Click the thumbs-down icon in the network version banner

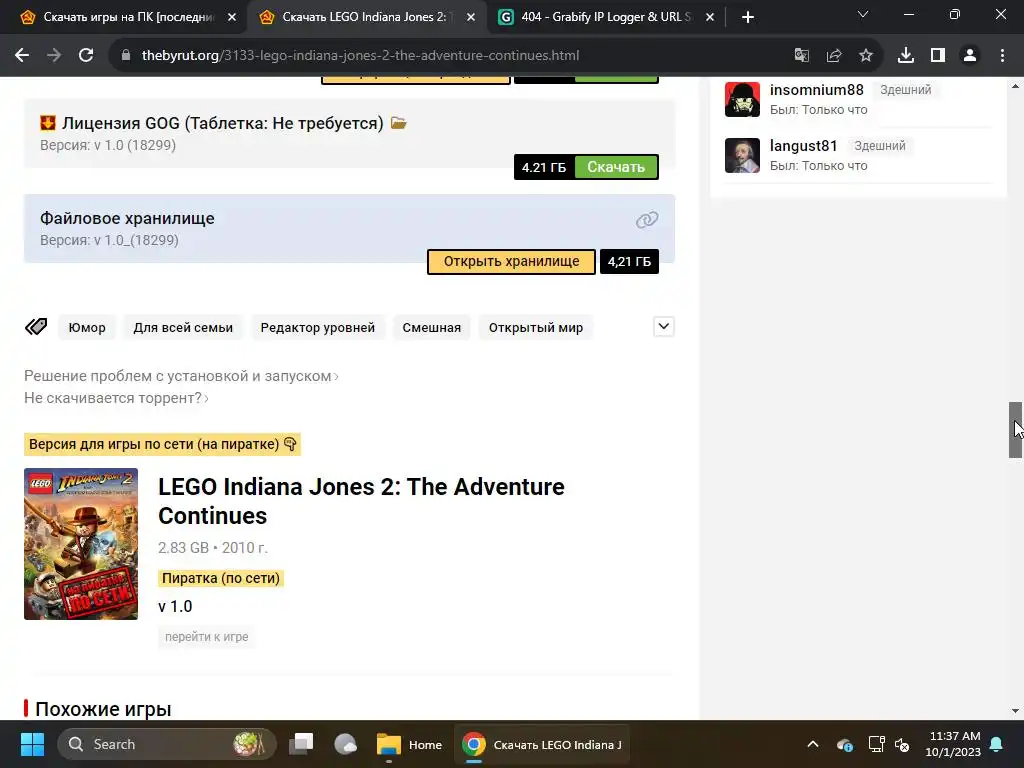[x=291, y=444]
